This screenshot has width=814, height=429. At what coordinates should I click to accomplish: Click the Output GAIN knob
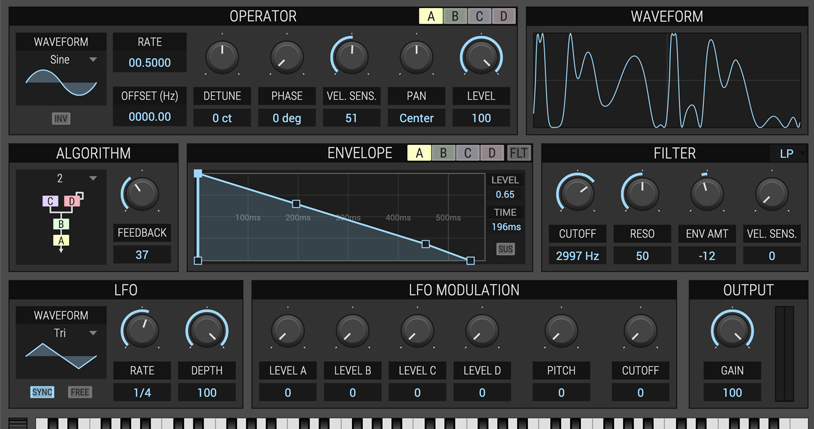click(x=732, y=330)
